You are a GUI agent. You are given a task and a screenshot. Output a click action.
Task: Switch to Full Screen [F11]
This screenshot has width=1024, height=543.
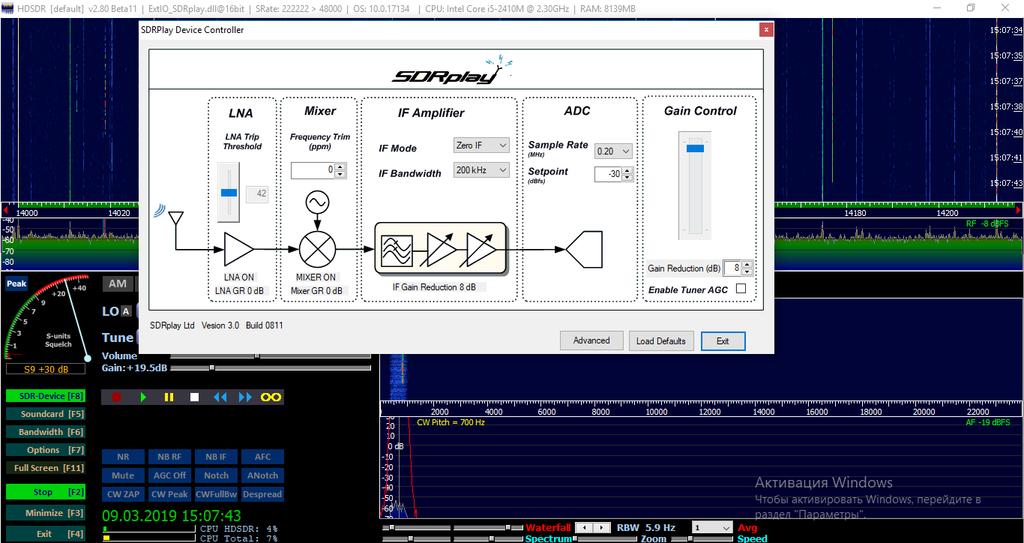(45, 469)
